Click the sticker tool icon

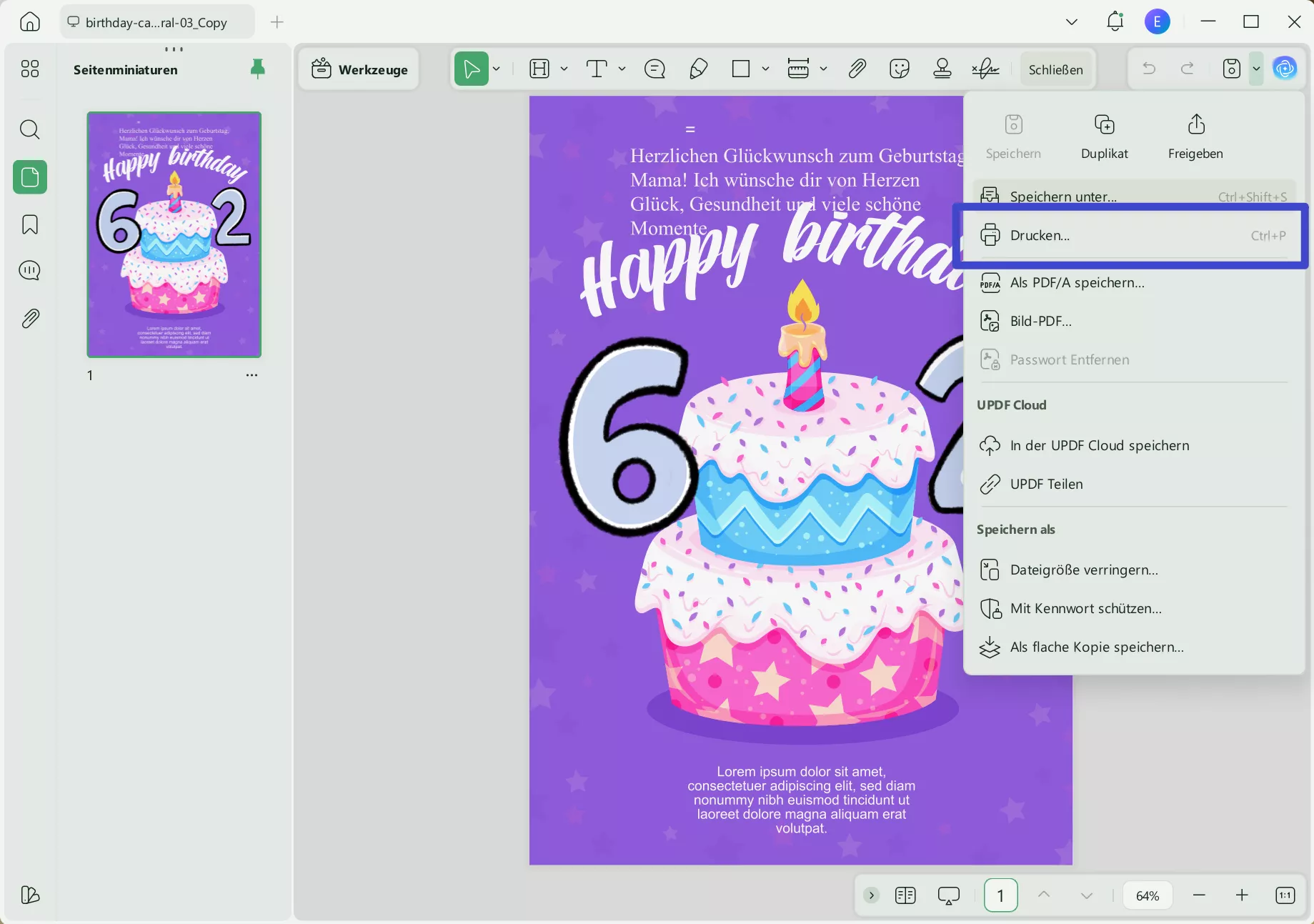tap(900, 69)
